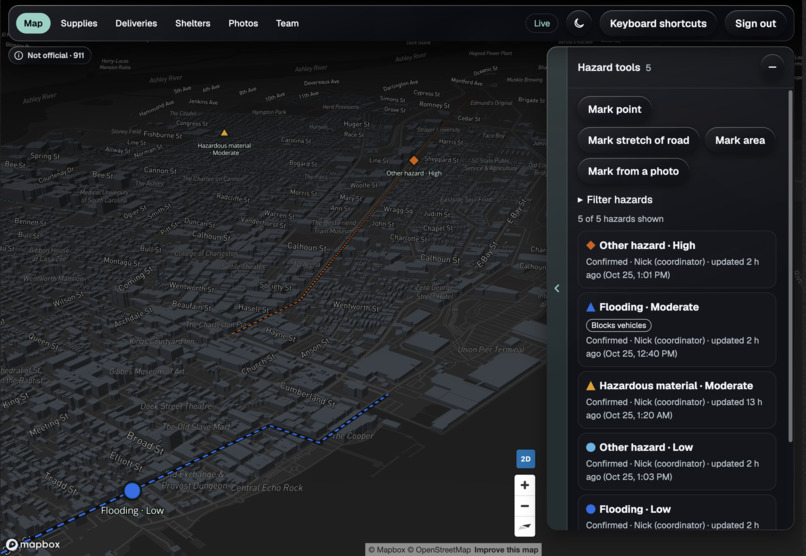Click the Mapbox logo

[x=33, y=544]
